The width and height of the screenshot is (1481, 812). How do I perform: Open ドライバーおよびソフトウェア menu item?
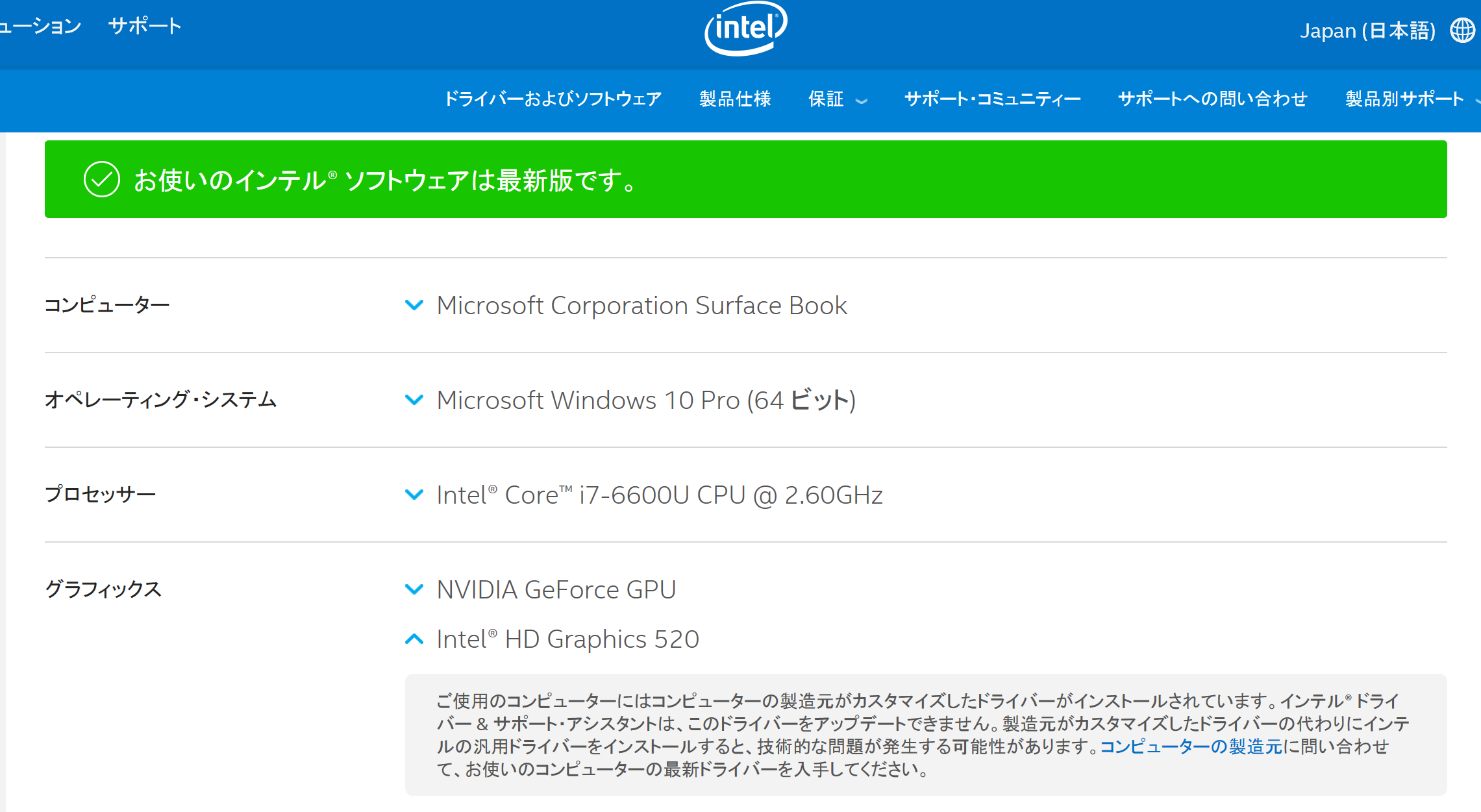(553, 99)
